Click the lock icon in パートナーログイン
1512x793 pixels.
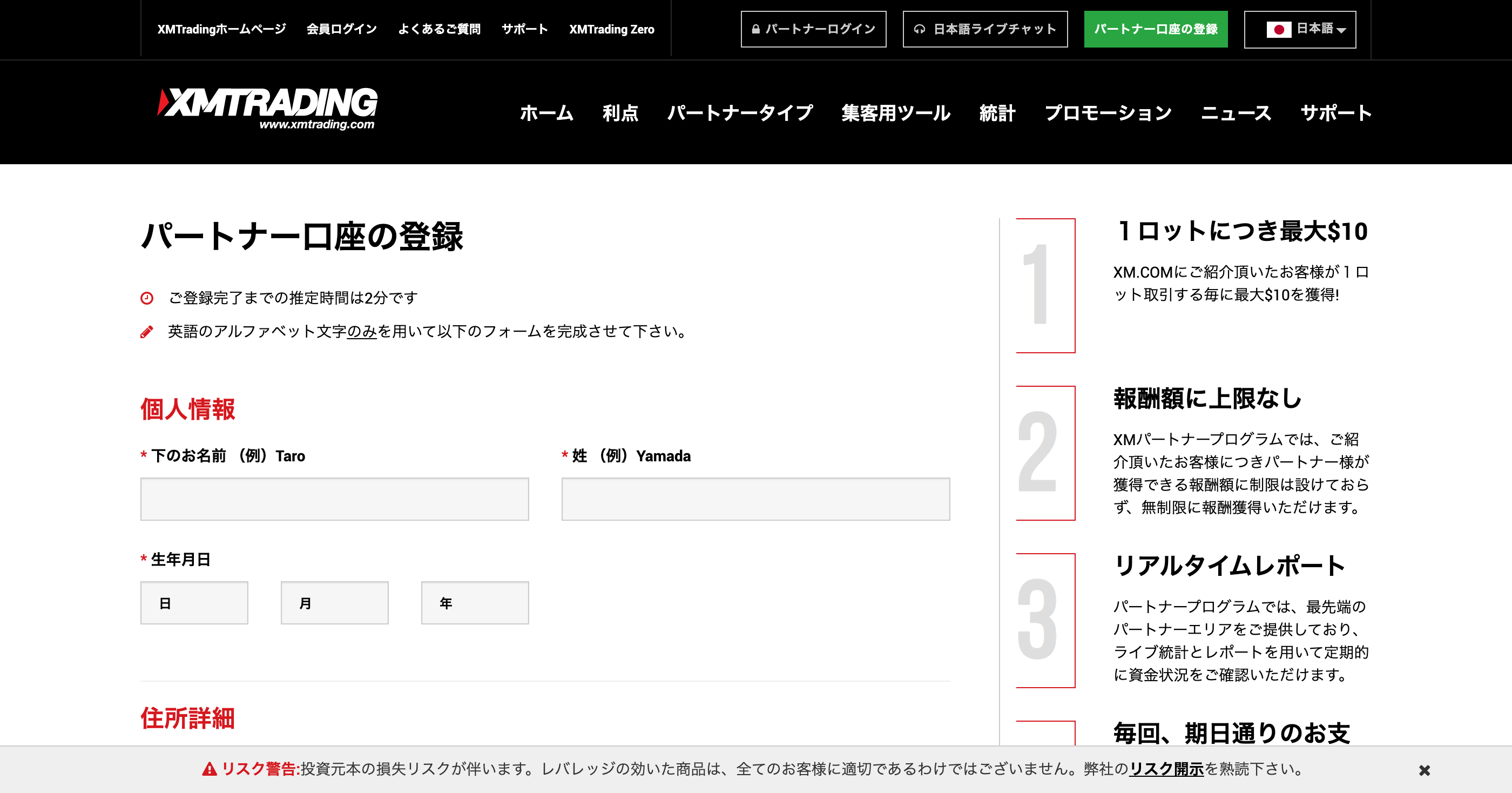pos(756,29)
